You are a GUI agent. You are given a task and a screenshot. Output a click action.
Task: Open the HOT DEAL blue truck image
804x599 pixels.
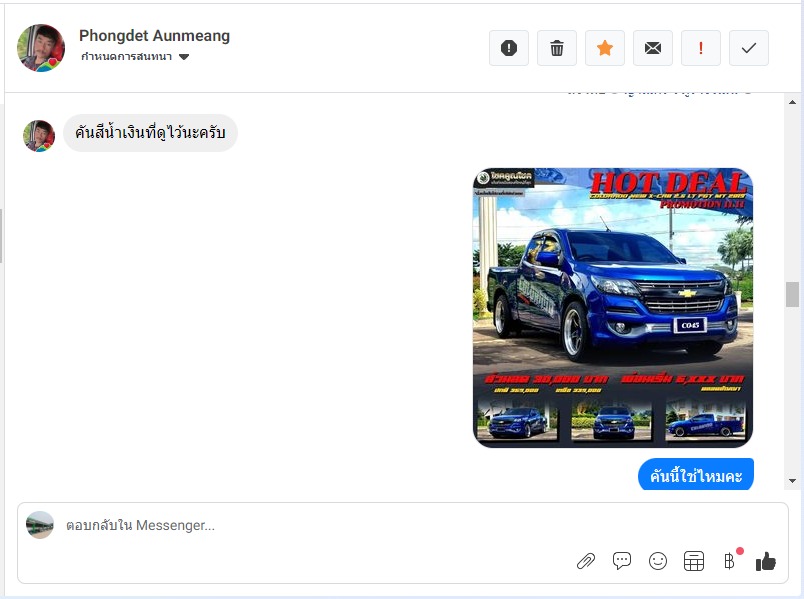point(613,308)
